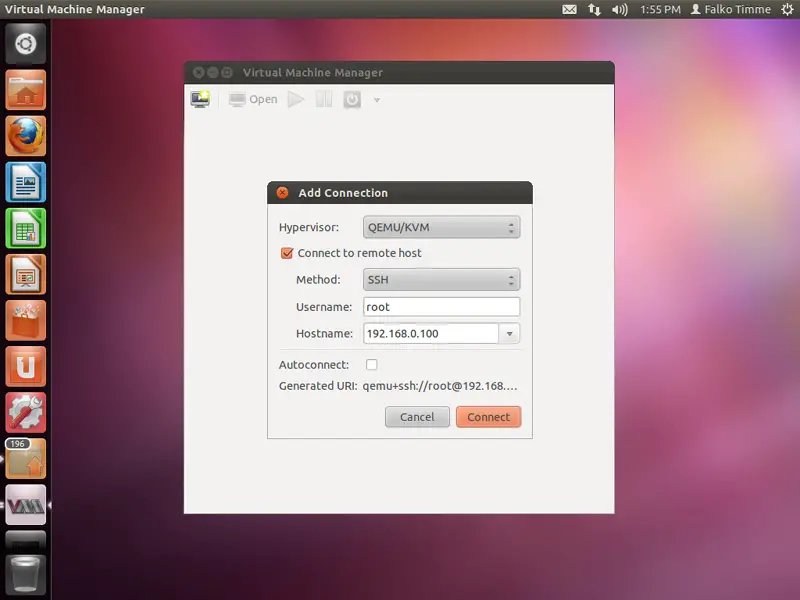Viewport: 800px width, 600px height.
Task: Open LibreOffice Writer from the launcher
Action: [26, 182]
